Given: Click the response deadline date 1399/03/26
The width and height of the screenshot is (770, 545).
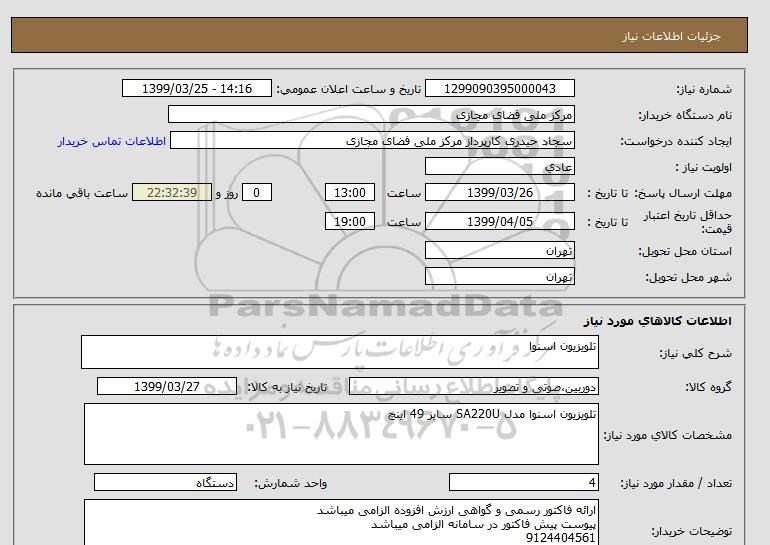Looking at the screenshot, I should click(x=499, y=193).
